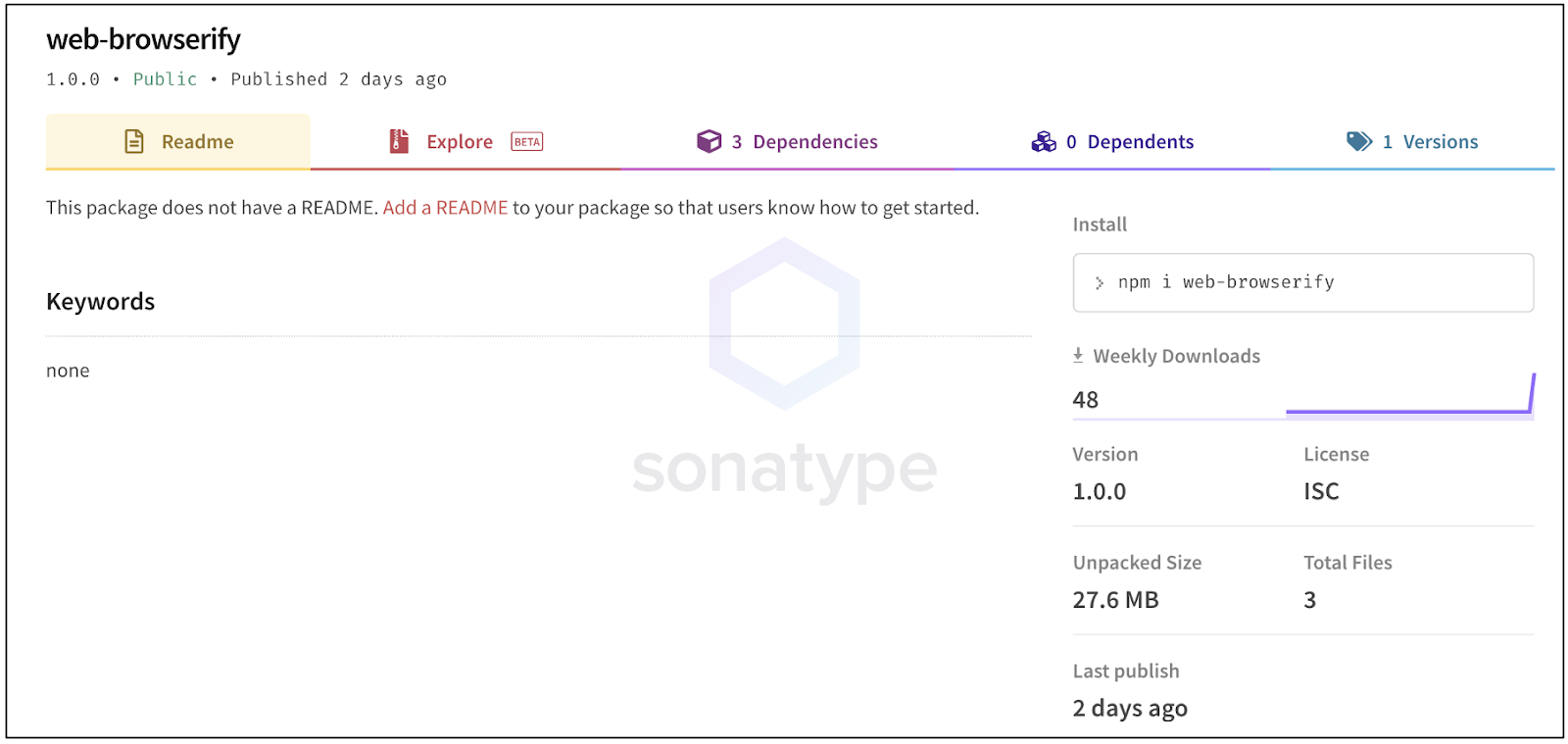The height and width of the screenshot is (744, 1568).
Task: Click the weekly downloads sparkline chart
Action: point(1409,402)
